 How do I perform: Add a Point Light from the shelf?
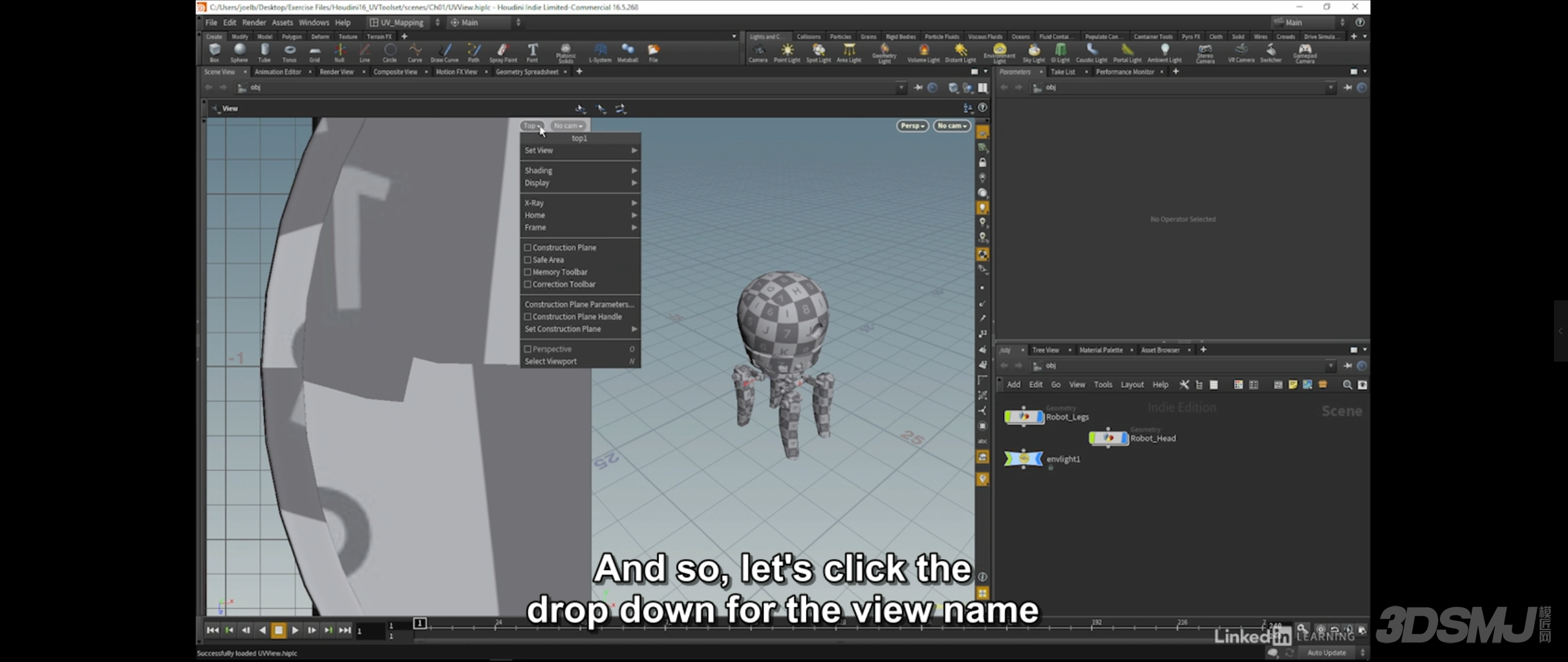pyautogui.click(x=787, y=53)
